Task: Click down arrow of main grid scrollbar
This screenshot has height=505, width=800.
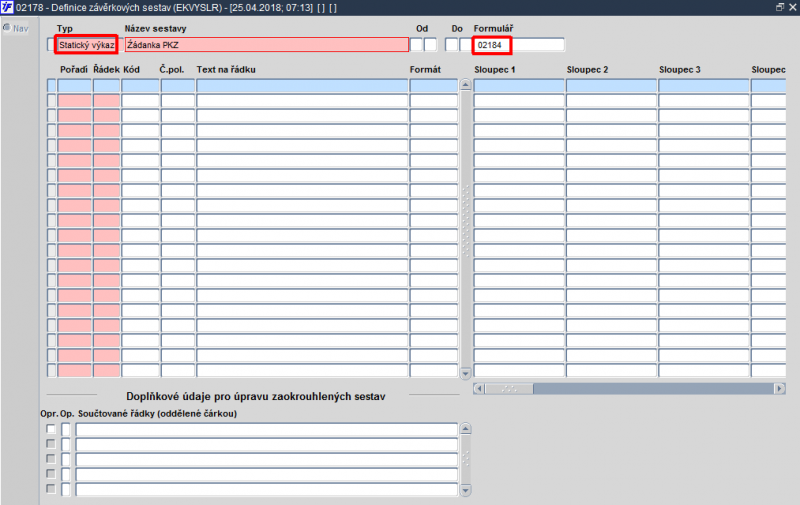Action: tap(465, 373)
